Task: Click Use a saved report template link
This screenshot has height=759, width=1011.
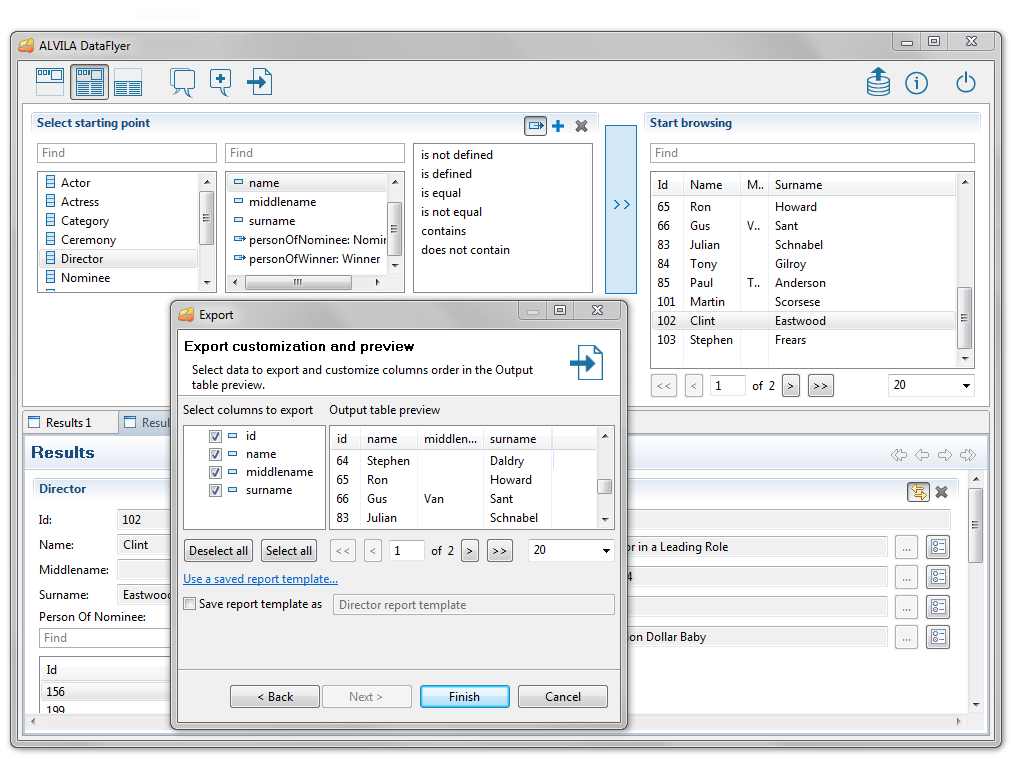Action: pyautogui.click(x=260, y=579)
